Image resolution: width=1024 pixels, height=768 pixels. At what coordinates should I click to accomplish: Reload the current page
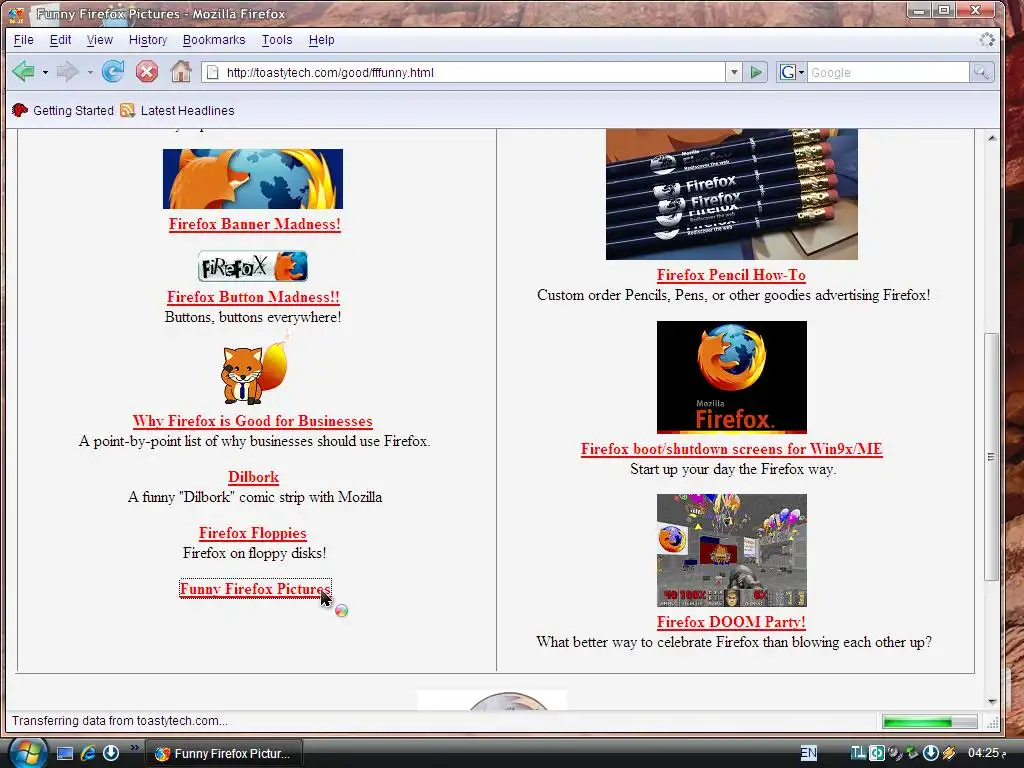112,71
